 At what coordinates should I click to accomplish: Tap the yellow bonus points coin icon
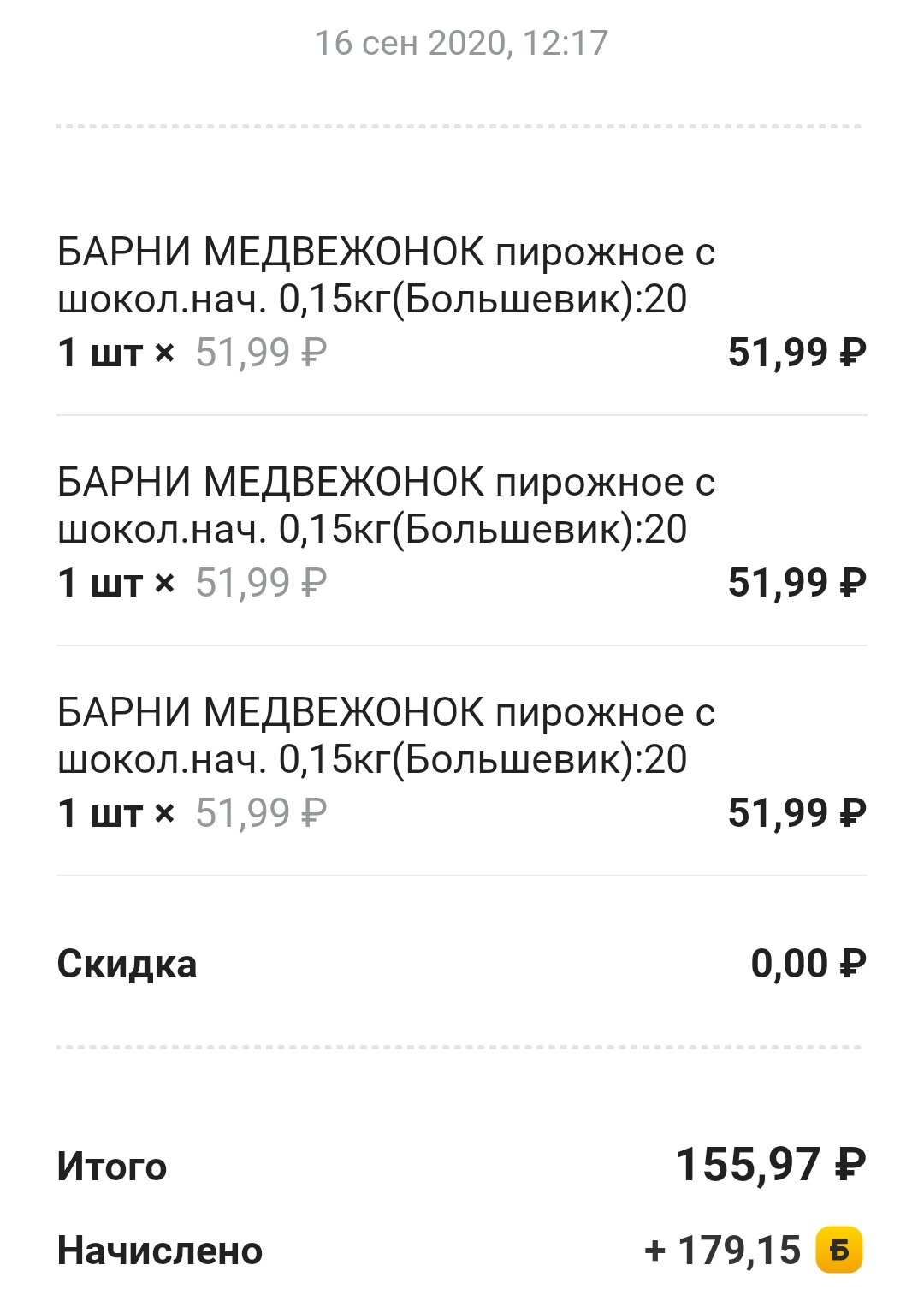839,1251
